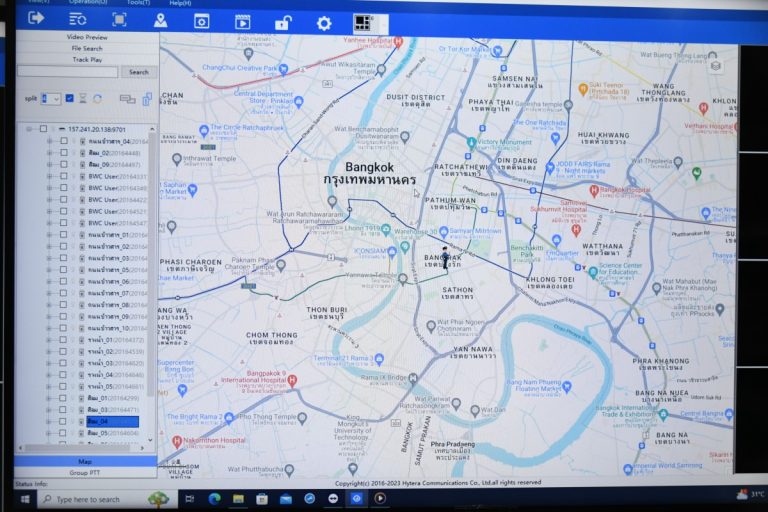
Task: Expand the ราชดำ_03 device node
Action: [49, 363]
